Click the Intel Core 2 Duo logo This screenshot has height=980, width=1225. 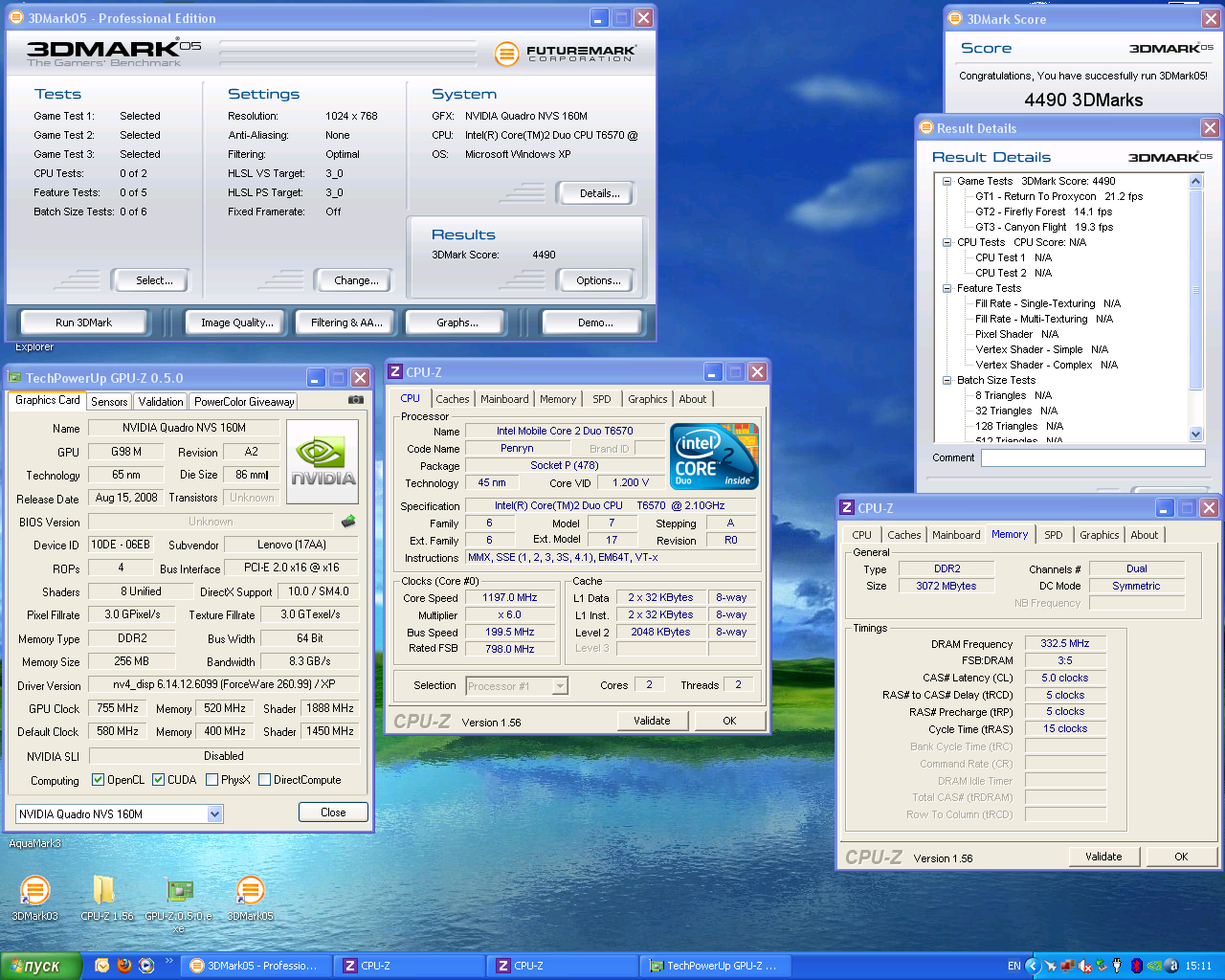click(x=714, y=457)
